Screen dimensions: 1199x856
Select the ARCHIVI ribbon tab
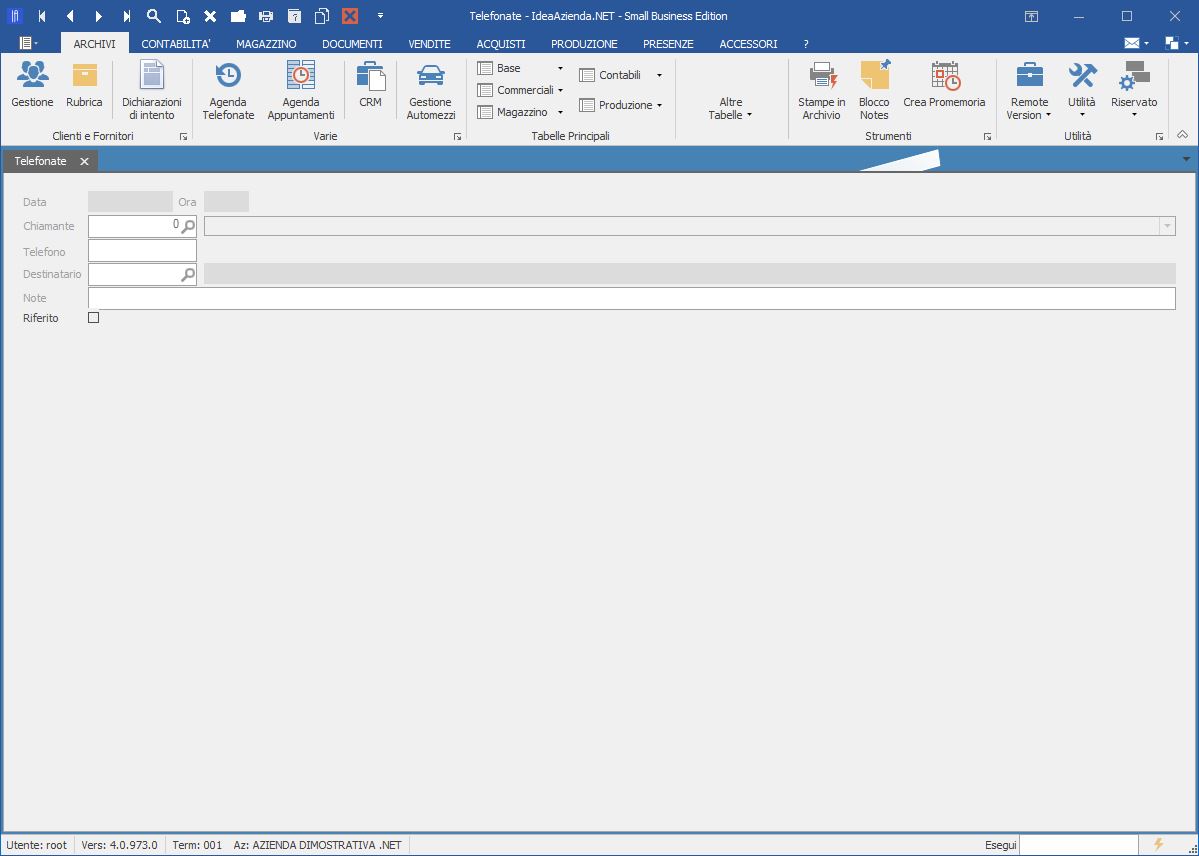95,44
